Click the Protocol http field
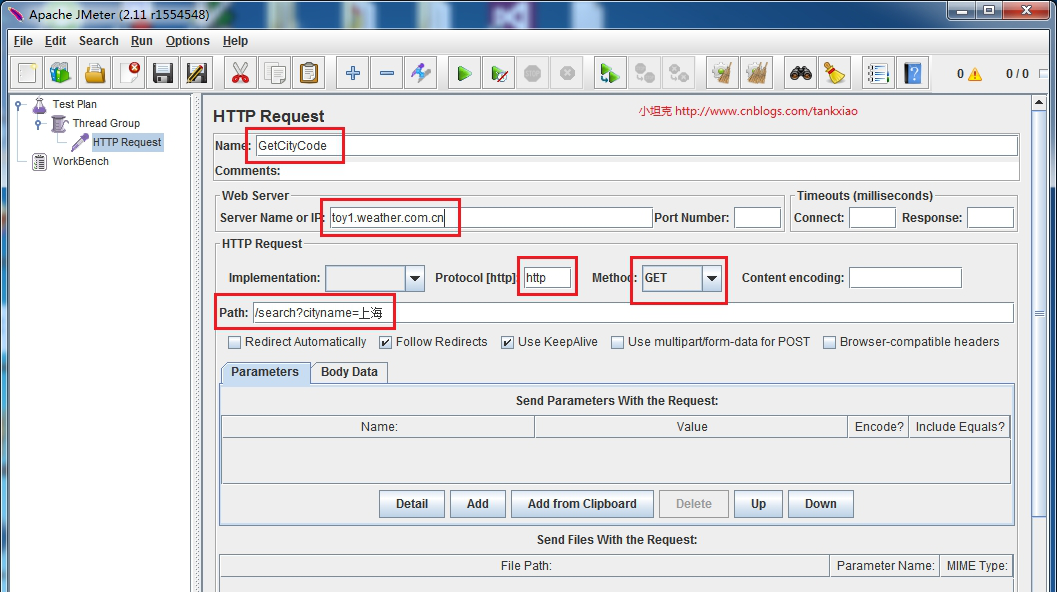The height and width of the screenshot is (615, 1057). point(547,278)
